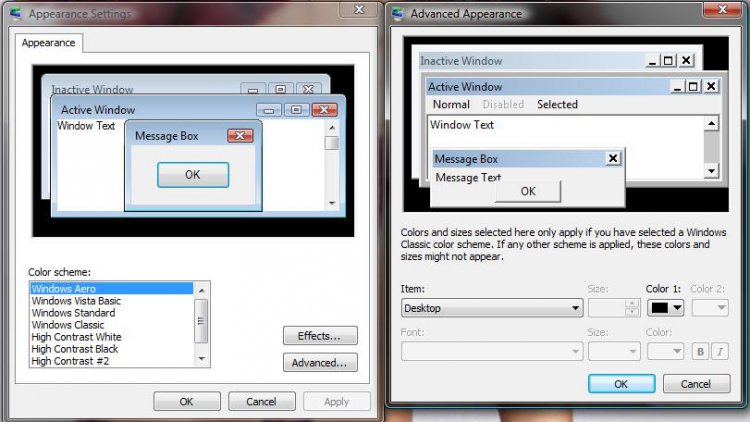Open Advanced... appearance options

point(320,363)
